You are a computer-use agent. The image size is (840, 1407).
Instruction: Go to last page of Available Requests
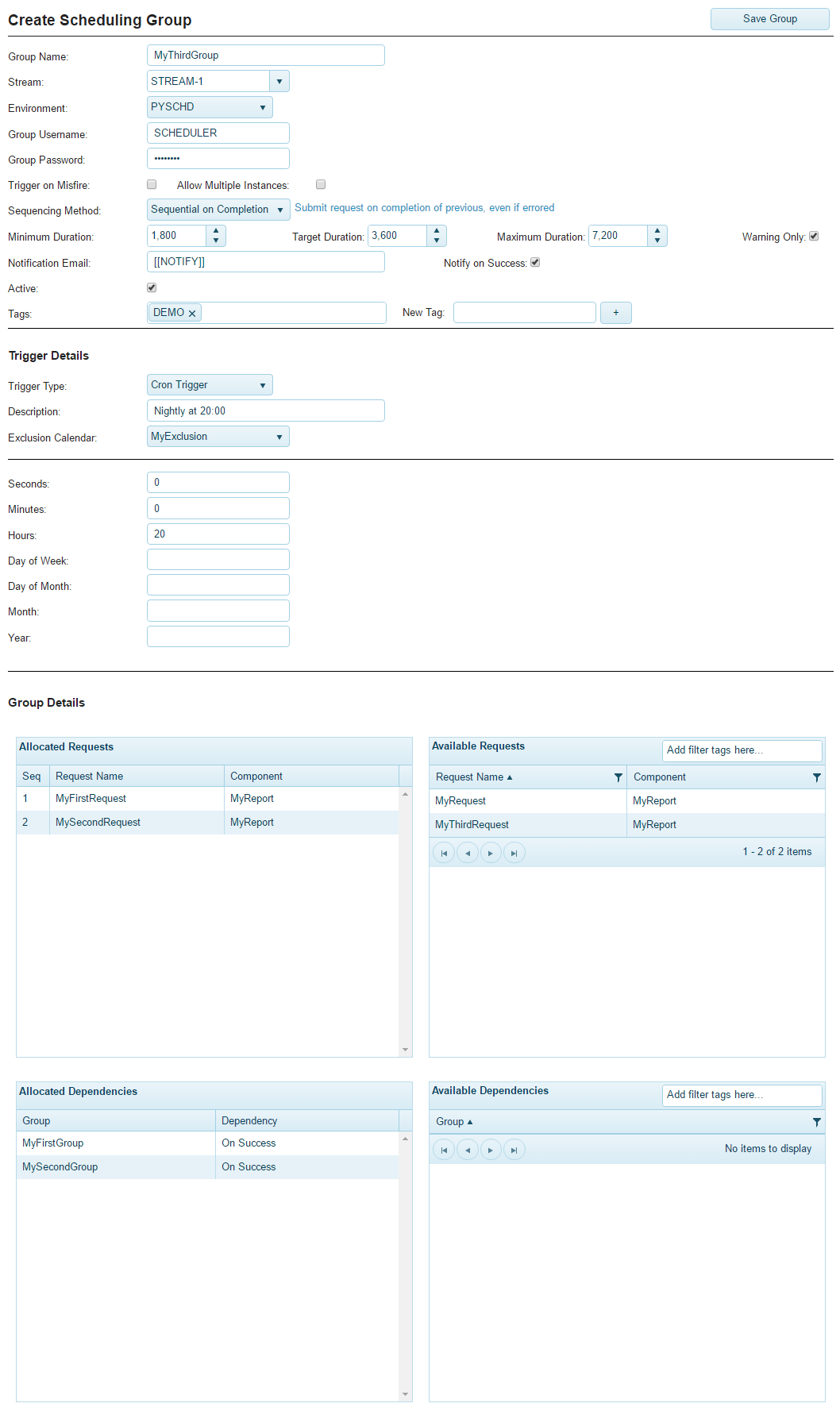(x=514, y=853)
